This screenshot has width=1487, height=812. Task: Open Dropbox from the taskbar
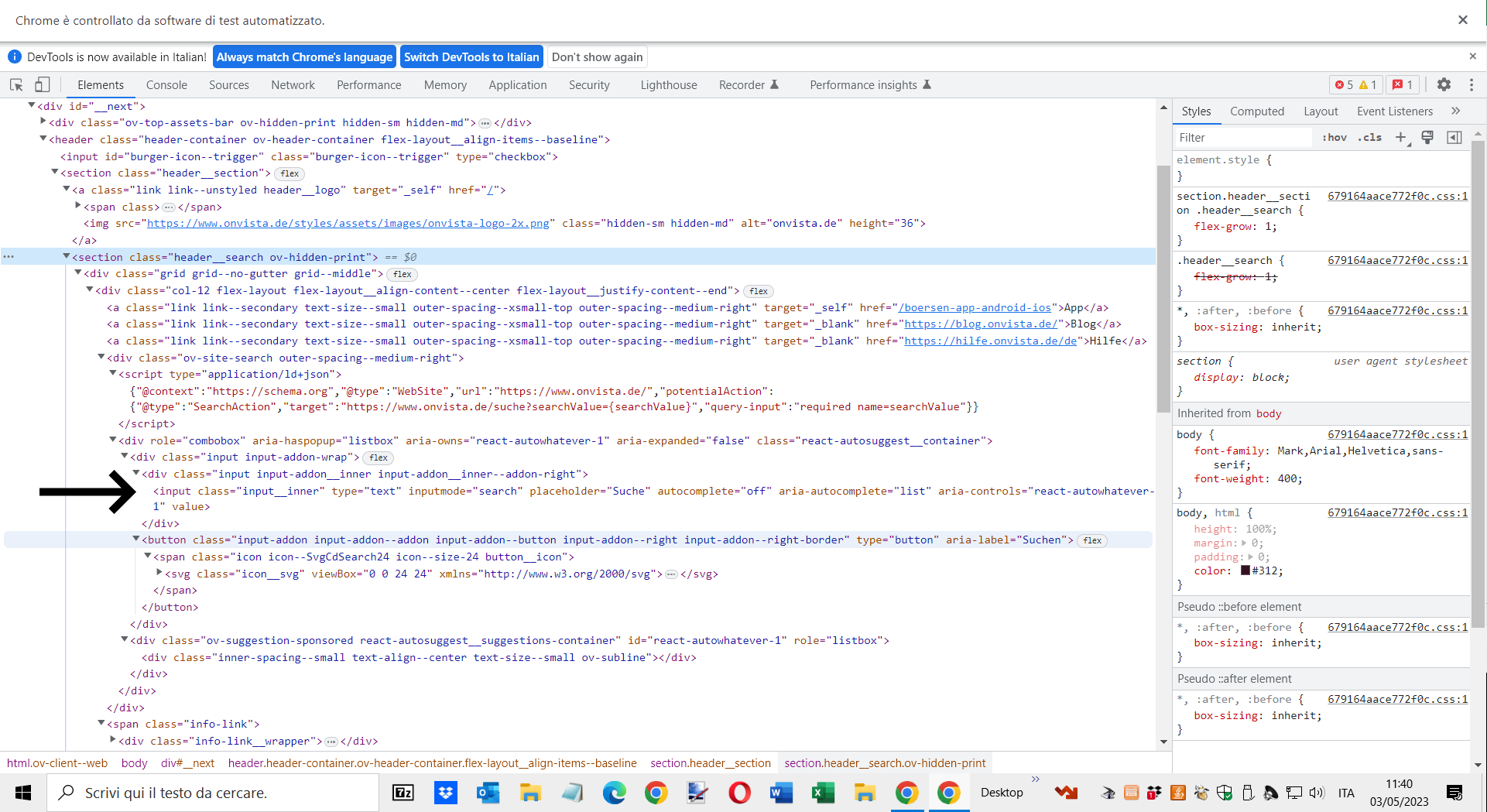(445, 793)
